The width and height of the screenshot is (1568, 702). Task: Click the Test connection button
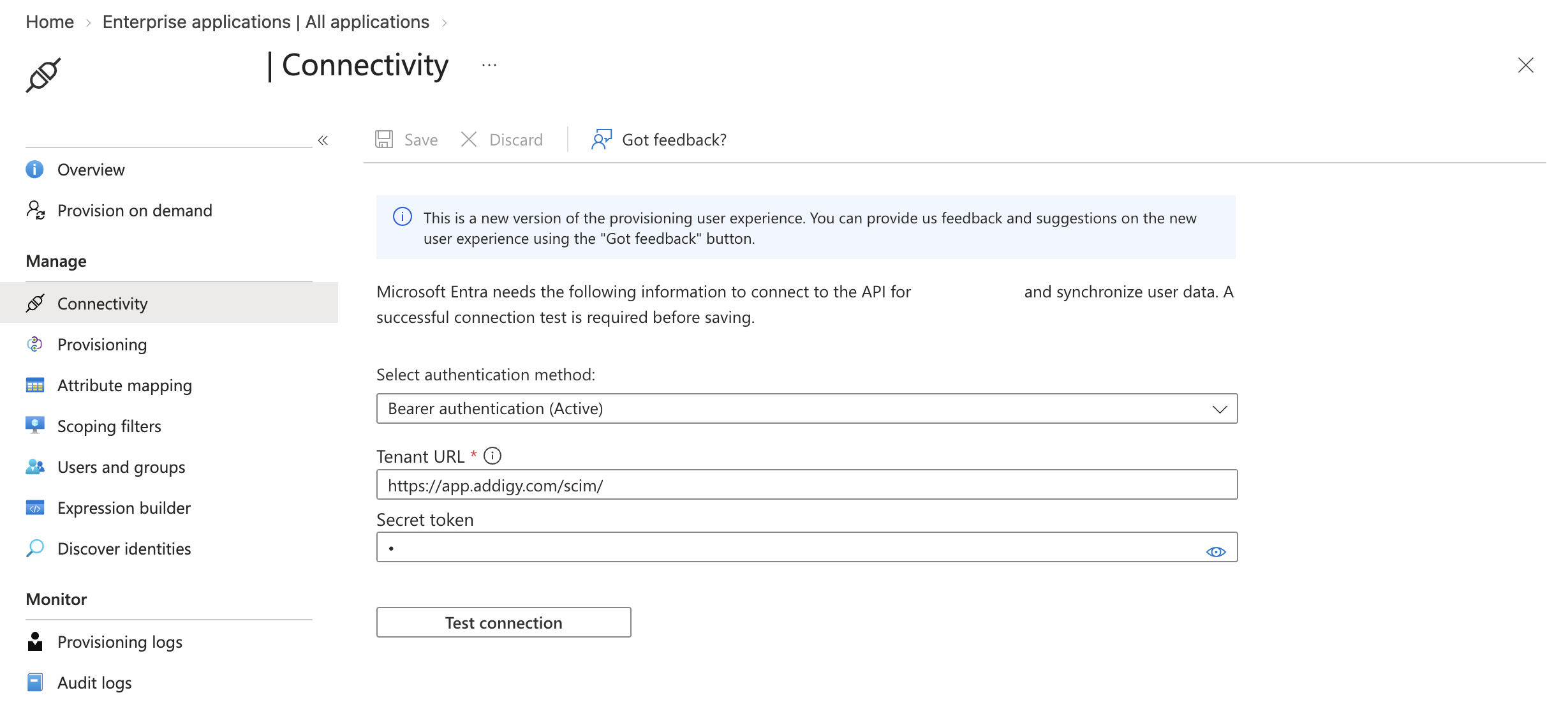coord(504,622)
